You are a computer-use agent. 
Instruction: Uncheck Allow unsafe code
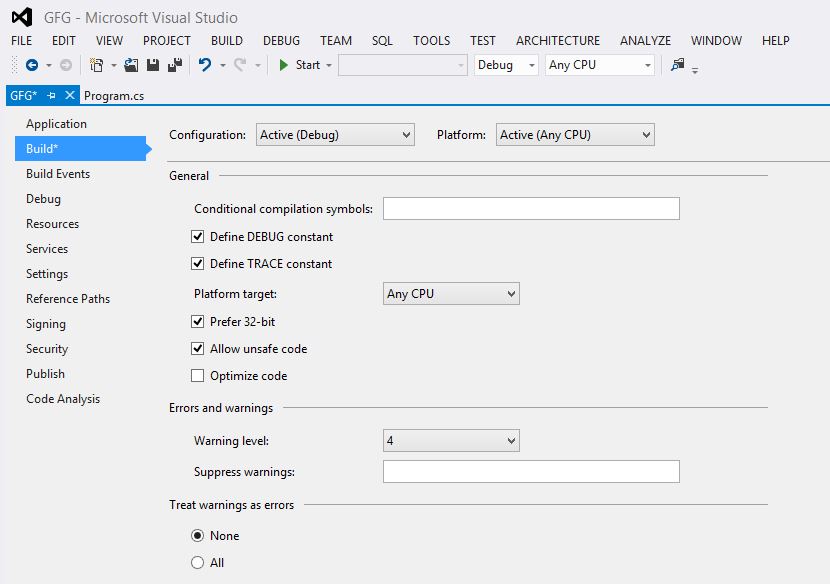tap(197, 348)
